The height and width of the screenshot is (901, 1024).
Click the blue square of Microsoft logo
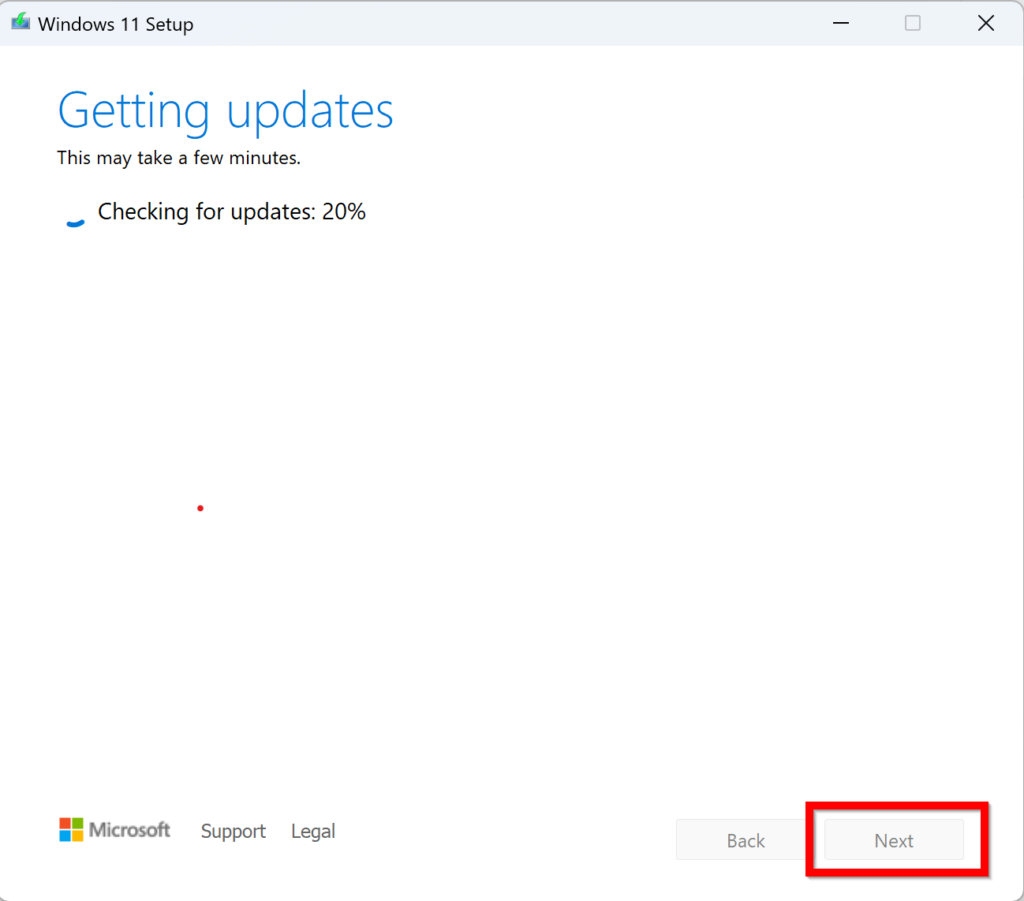65,836
